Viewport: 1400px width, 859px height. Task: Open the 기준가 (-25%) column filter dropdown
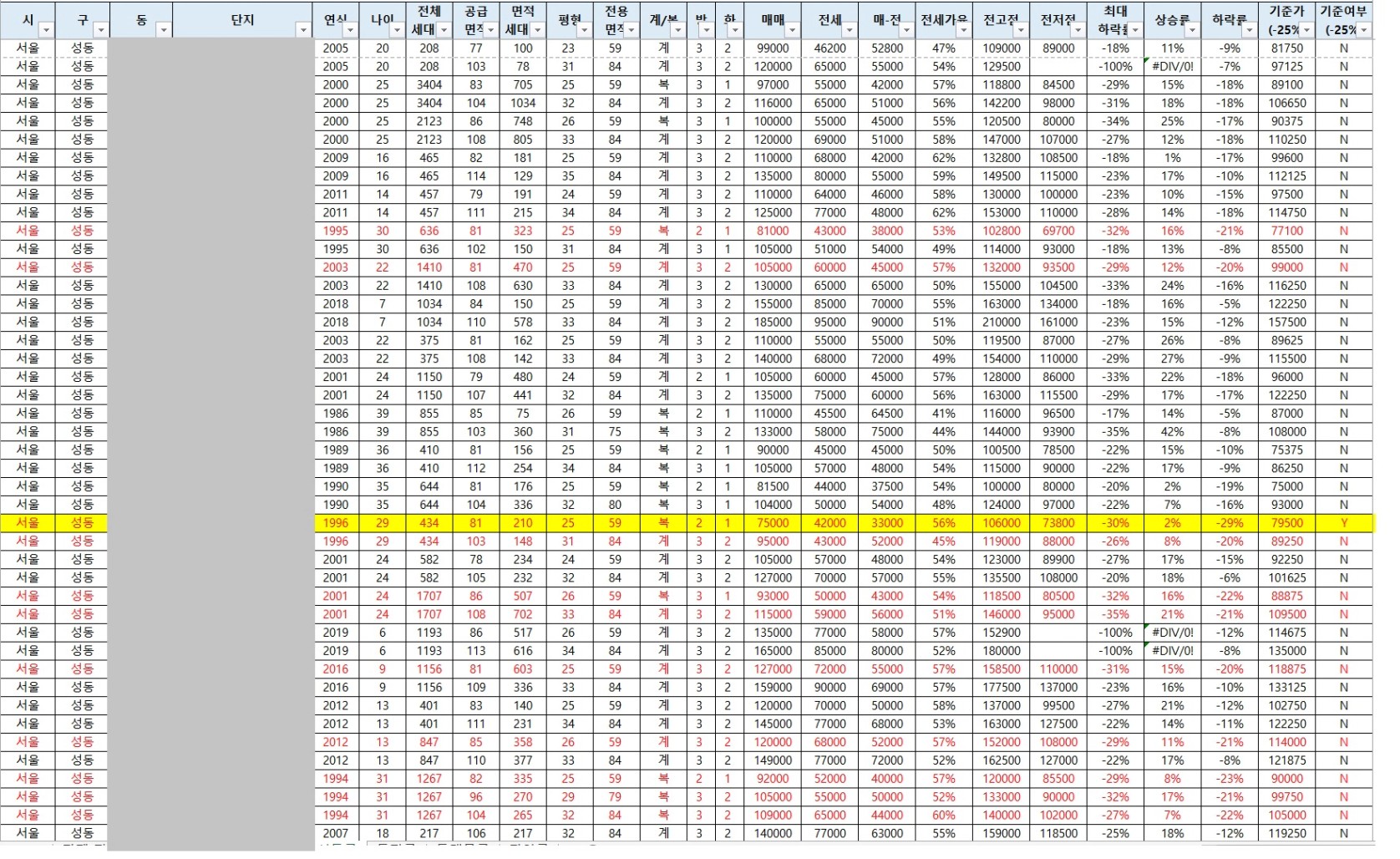click(1306, 30)
